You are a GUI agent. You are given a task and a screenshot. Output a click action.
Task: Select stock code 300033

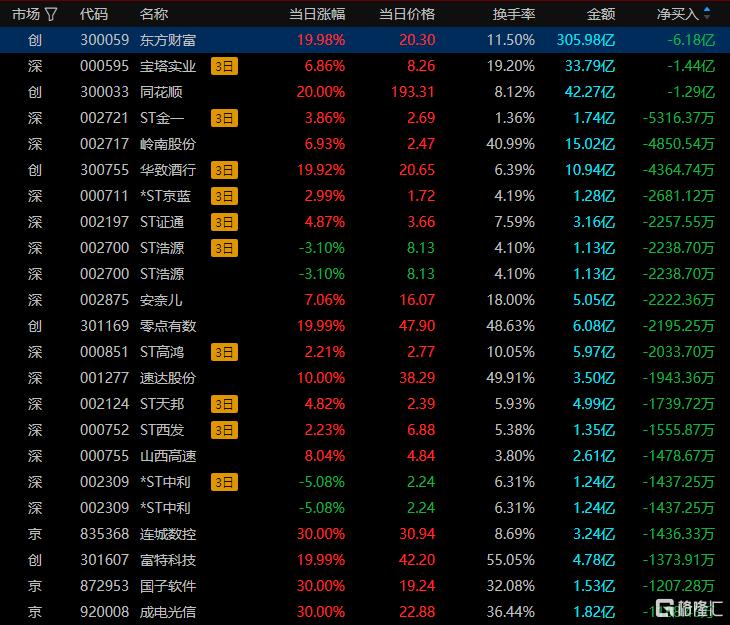click(x=104, y=92)
